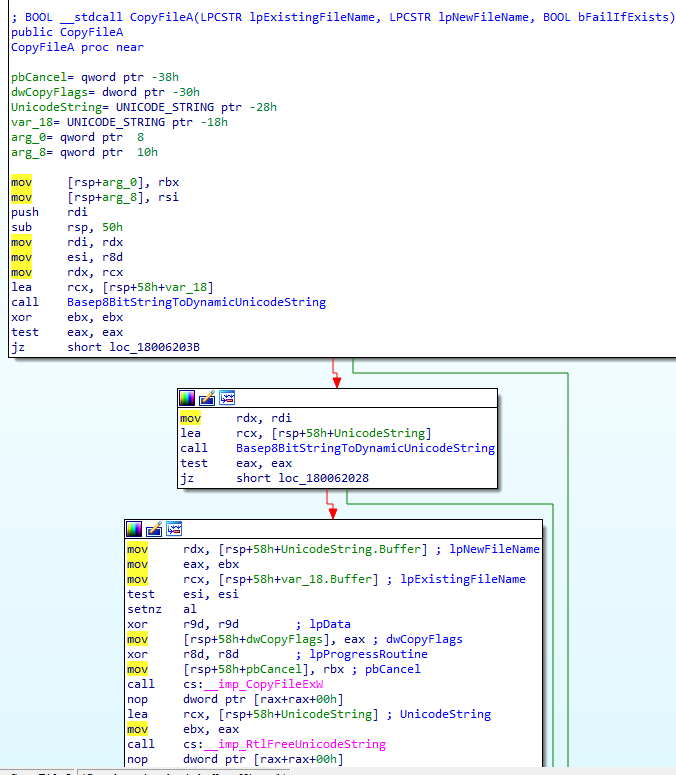Click the 'xor r8d, r8d' instruction
The height and width of the screenshot is (775, 676).
coord(183,654)
